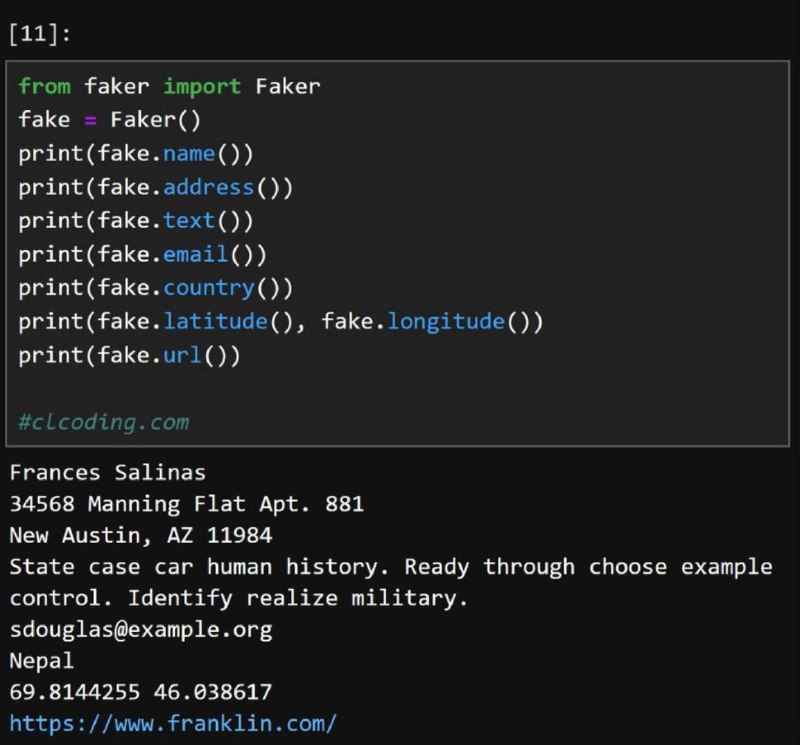Screen dimensions: 800x745
Task: Click the 'country' method in the code
Action: [x=208, y=288]
